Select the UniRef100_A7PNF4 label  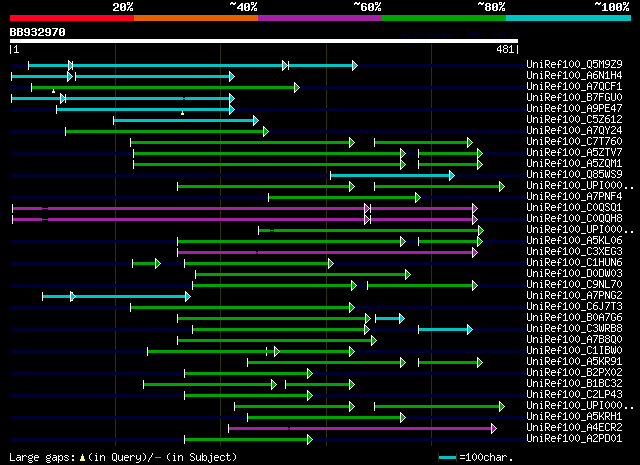574,196
